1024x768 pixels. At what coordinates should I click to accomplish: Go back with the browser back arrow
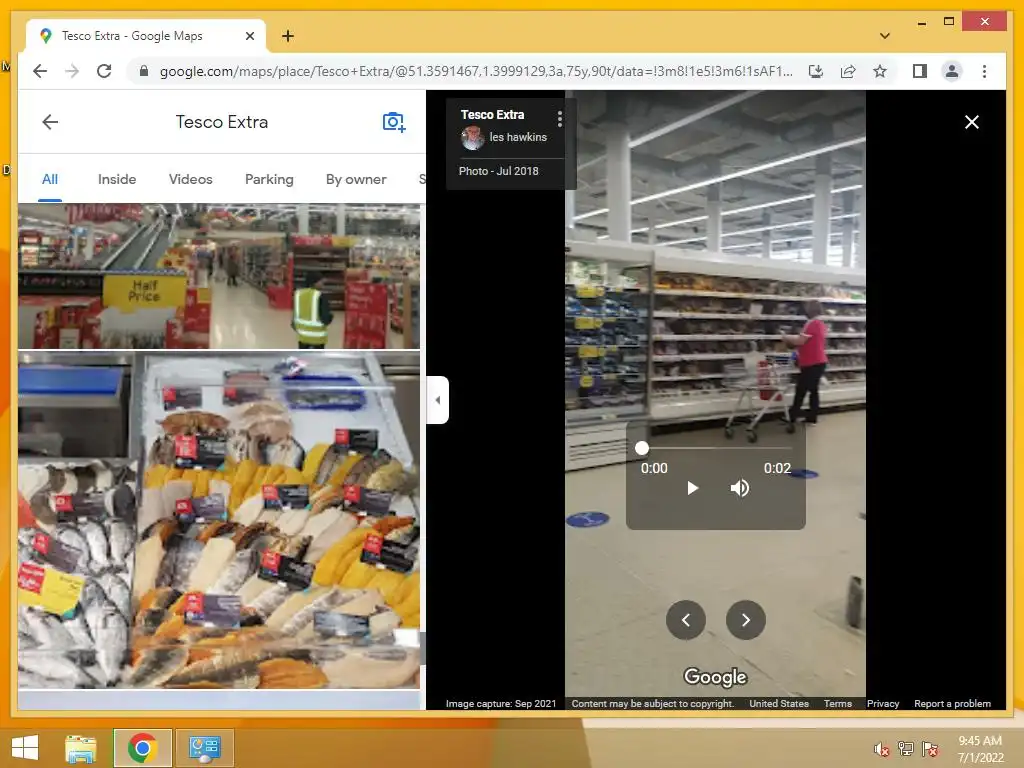tap(40, 71)
